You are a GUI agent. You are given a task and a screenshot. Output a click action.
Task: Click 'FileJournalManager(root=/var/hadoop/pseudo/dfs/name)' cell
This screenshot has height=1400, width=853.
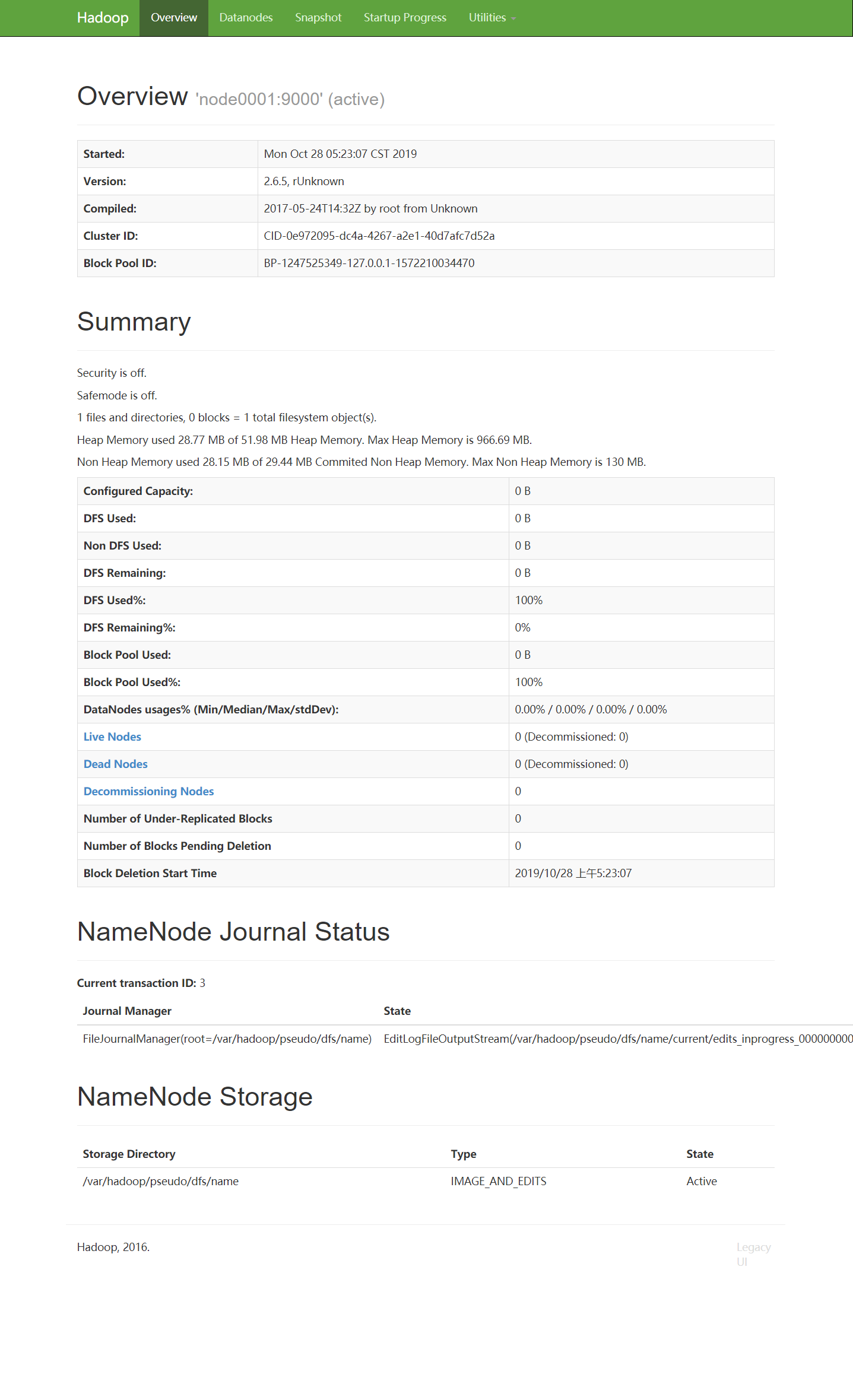pos(227,1039)
